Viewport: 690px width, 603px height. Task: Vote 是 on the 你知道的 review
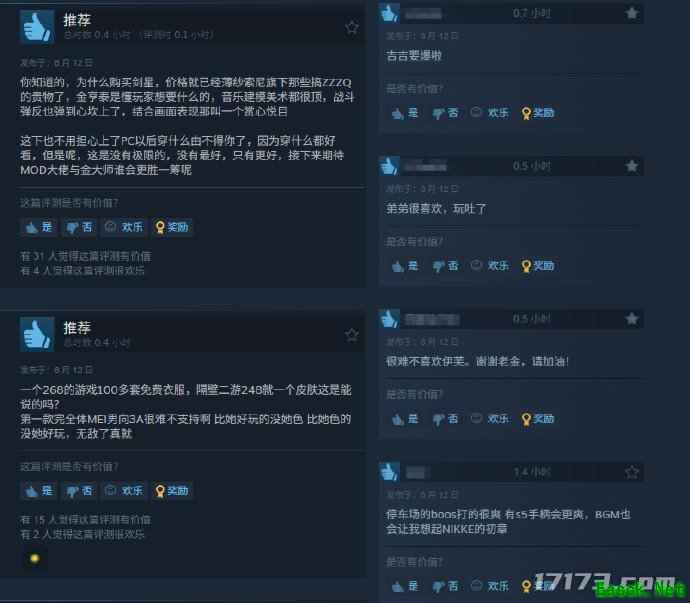pyautogui.click(x=39, y=228)
